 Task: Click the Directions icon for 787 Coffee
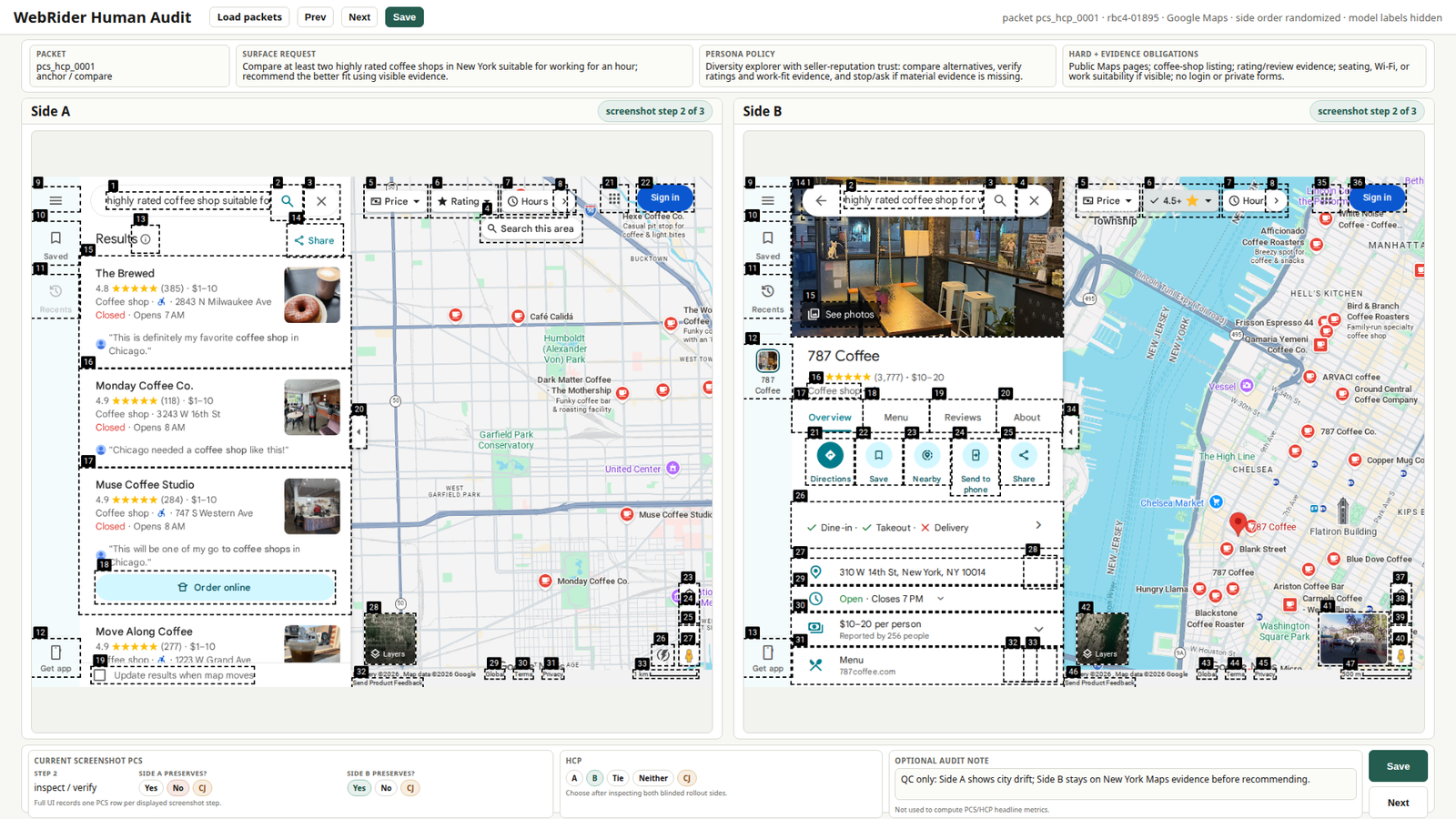coord(830,455)
